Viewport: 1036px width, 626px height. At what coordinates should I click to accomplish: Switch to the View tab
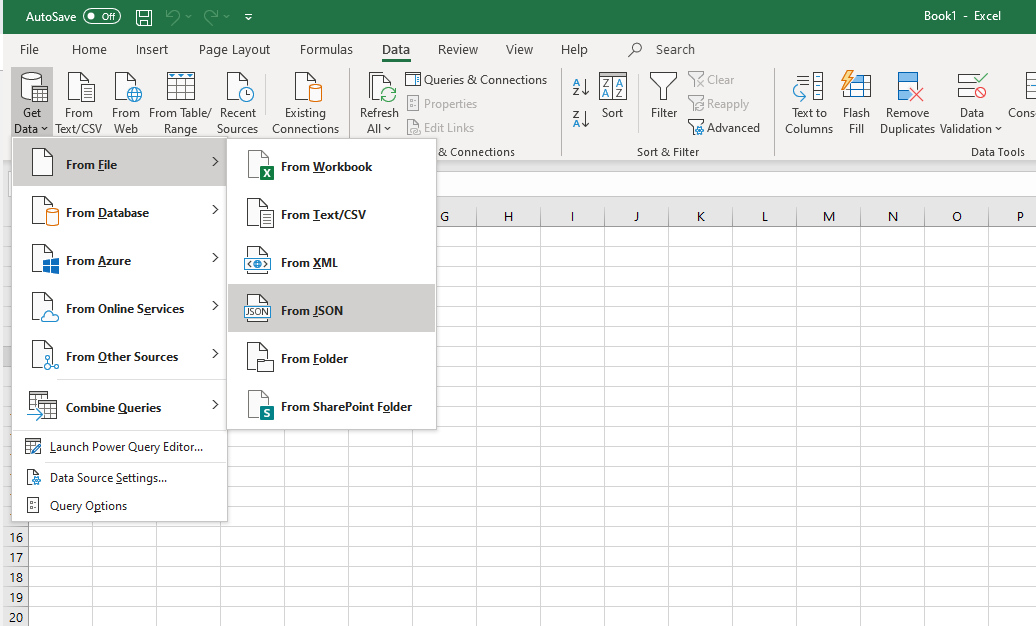[x=519, y=50]
